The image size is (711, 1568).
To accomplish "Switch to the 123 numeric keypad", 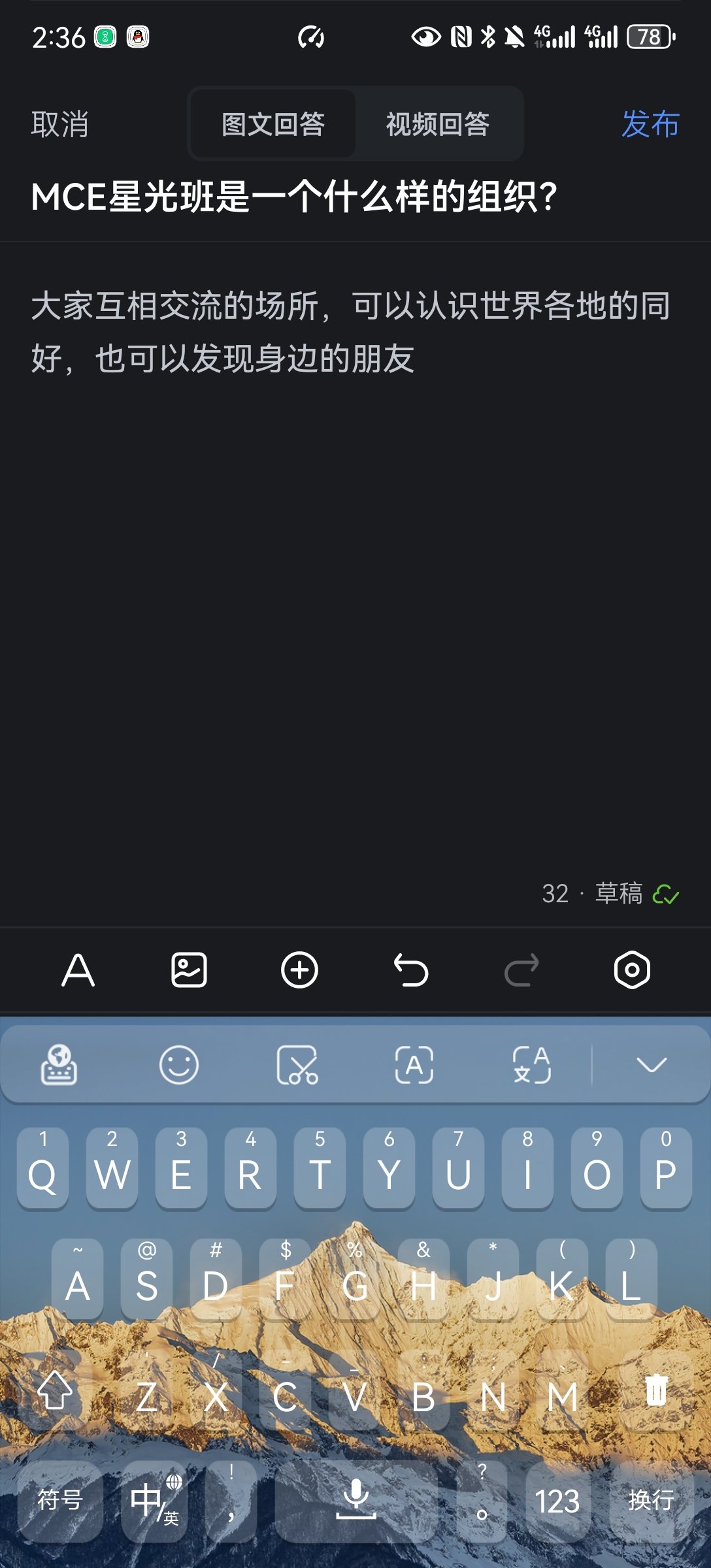I will click(x=557, y=1501).
